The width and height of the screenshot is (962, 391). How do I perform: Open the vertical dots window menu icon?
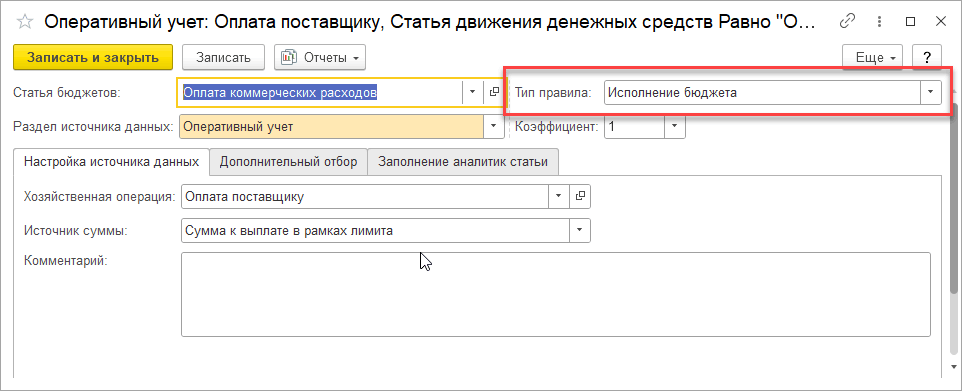[879, 21]
